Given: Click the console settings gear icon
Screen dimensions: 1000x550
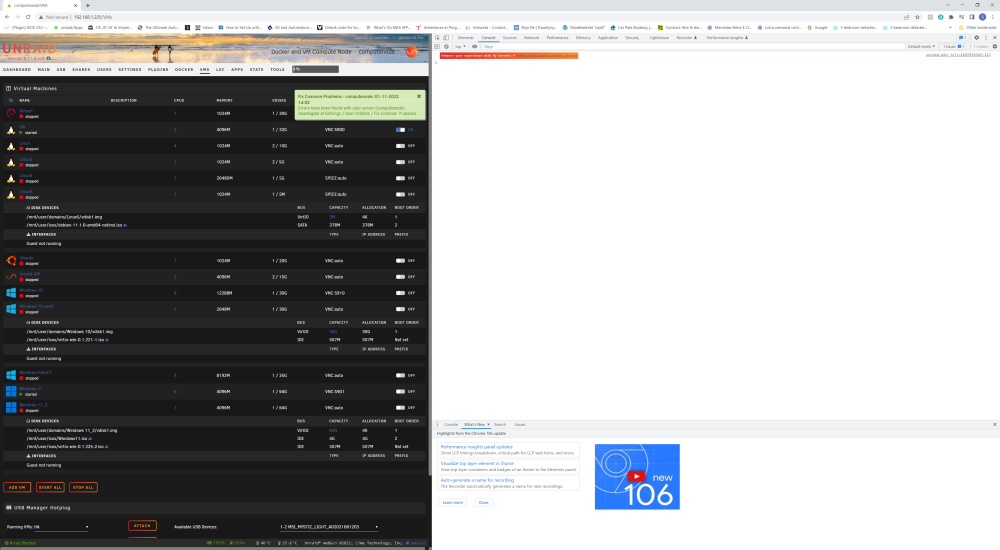Looking at the screenshot, I should pos(995,47).
